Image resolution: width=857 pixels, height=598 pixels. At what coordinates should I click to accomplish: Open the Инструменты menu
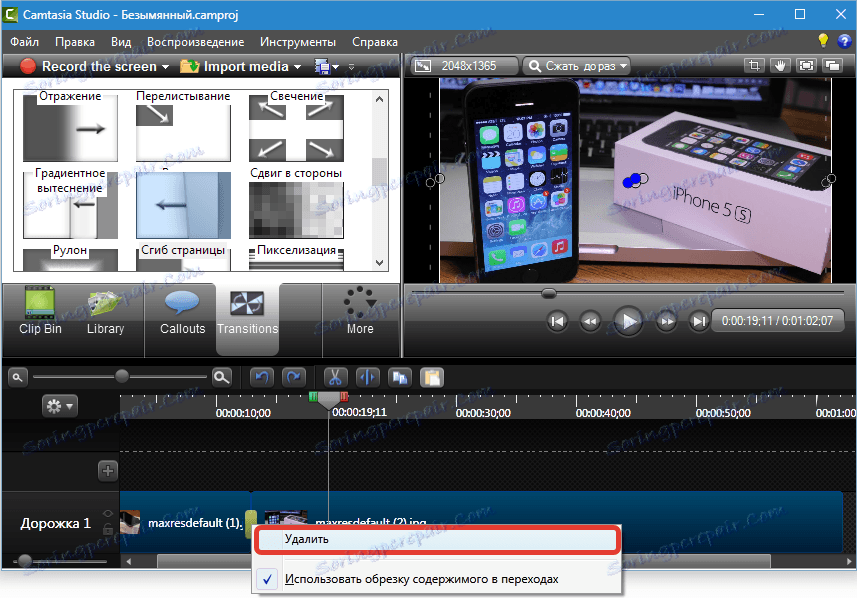298,42
